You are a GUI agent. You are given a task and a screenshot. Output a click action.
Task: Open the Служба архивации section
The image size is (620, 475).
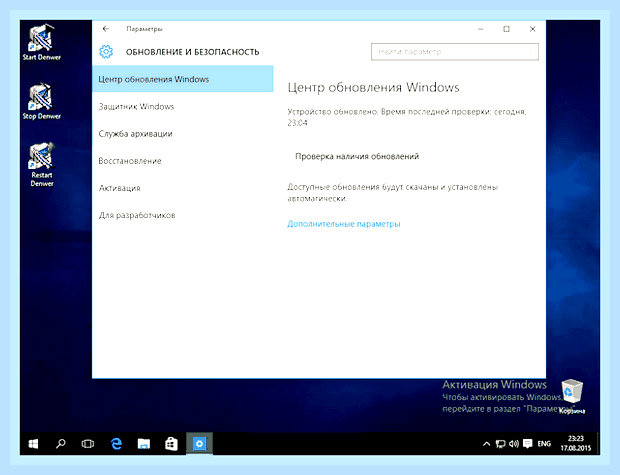183,134
